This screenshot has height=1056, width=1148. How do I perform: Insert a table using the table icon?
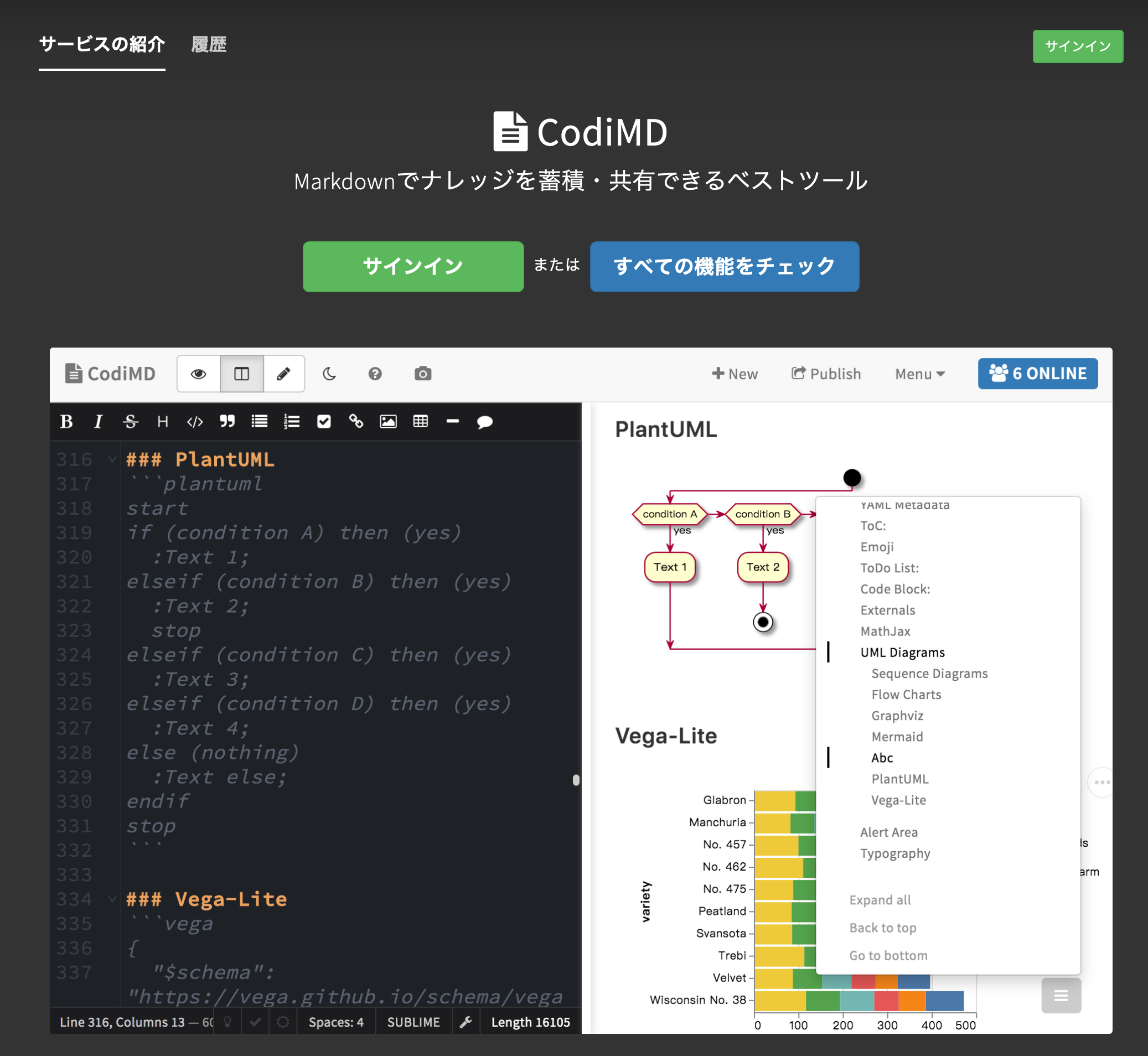pos(421,422)
